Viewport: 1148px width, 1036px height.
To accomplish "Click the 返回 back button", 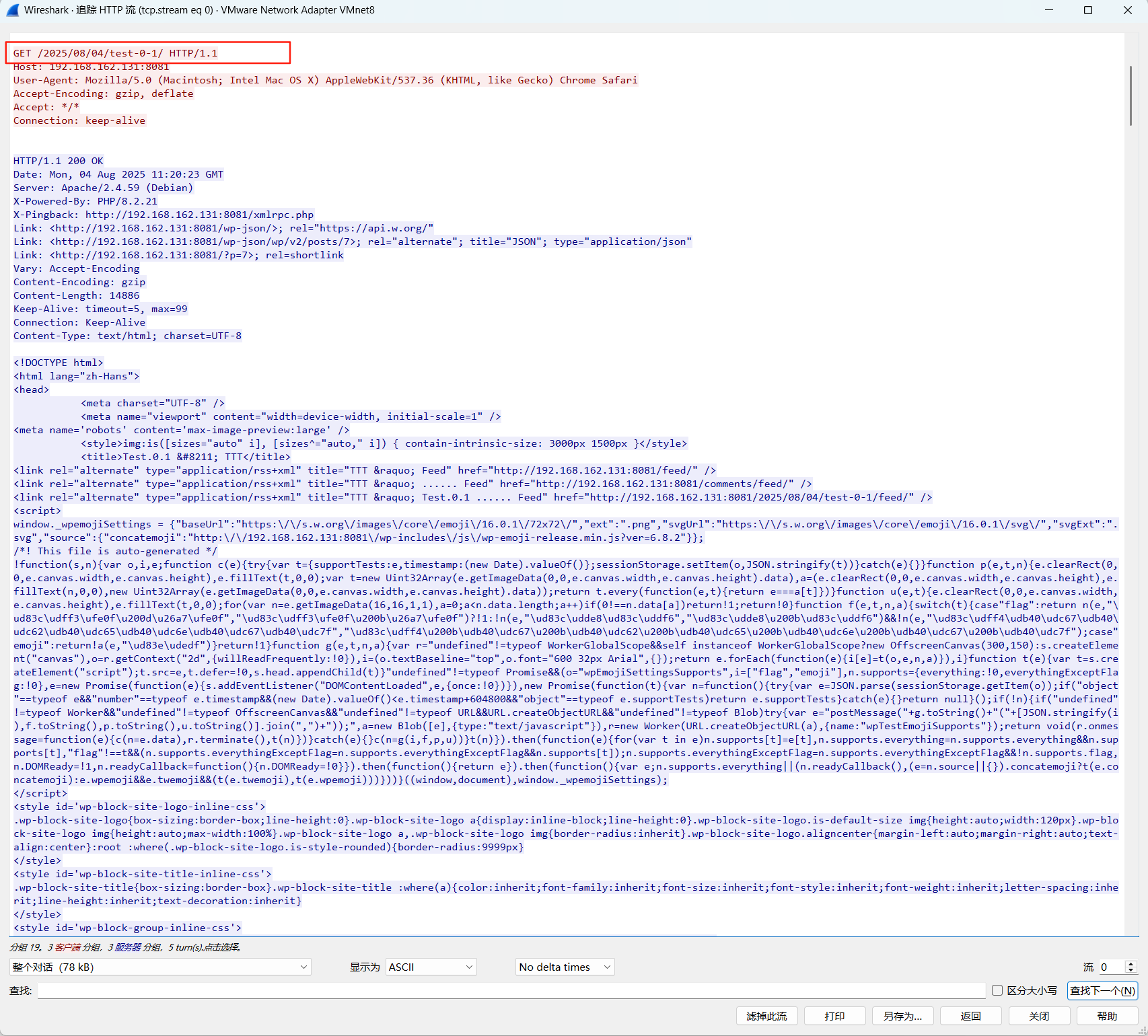I will point(971,1016).
